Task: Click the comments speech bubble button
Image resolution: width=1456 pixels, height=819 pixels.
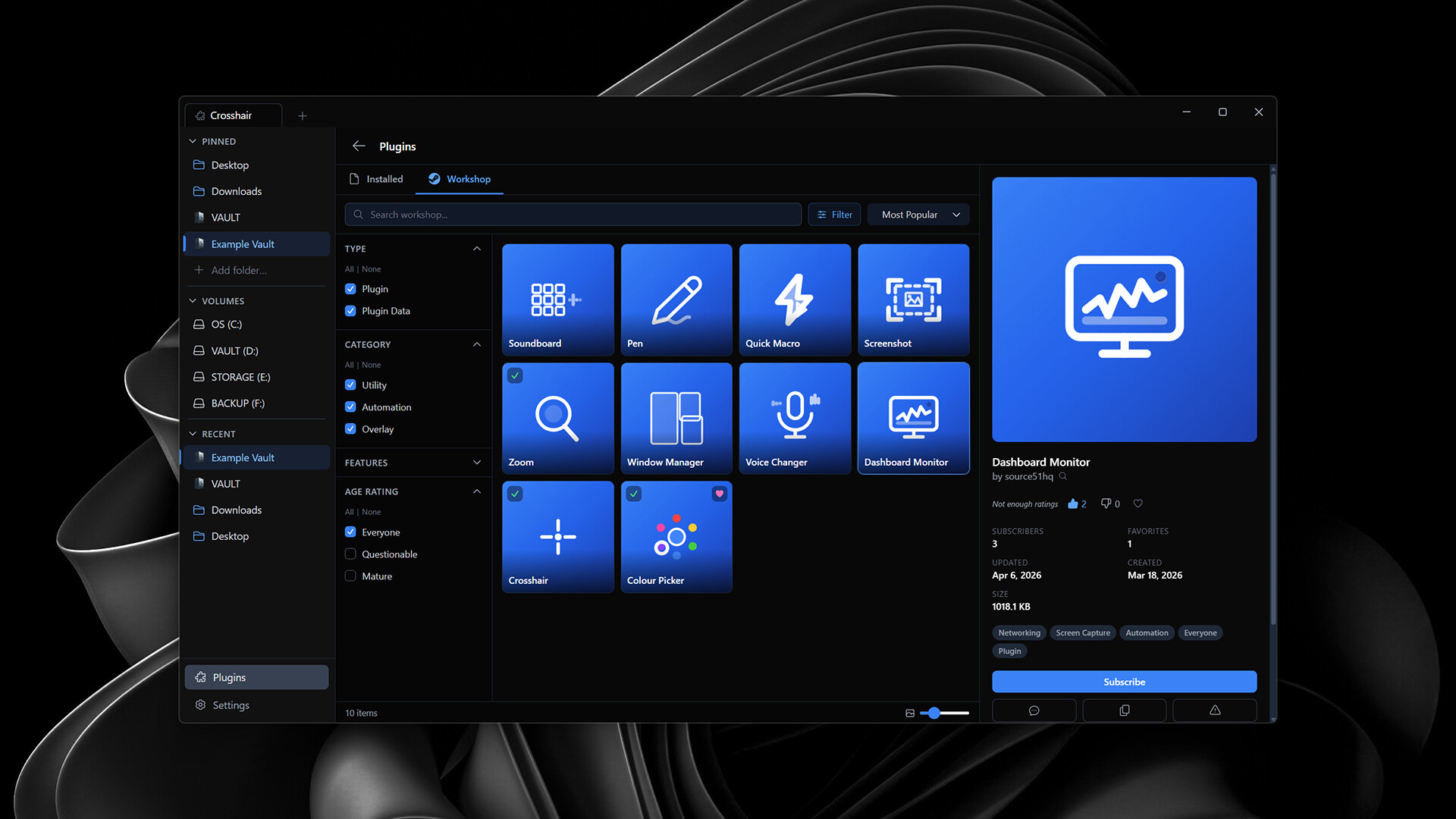Action: click(x=1034, y=711)
